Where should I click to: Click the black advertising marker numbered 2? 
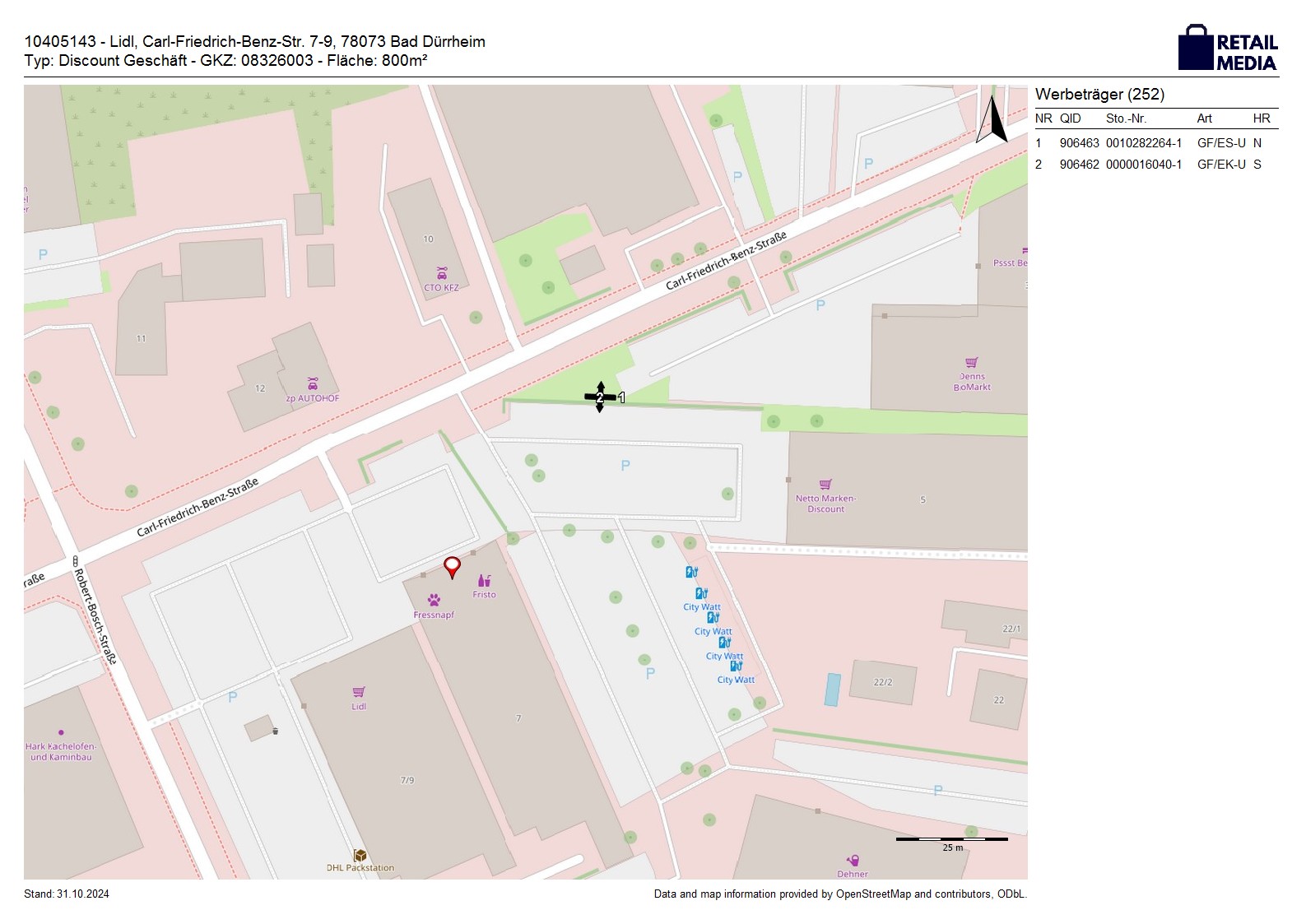600,397
